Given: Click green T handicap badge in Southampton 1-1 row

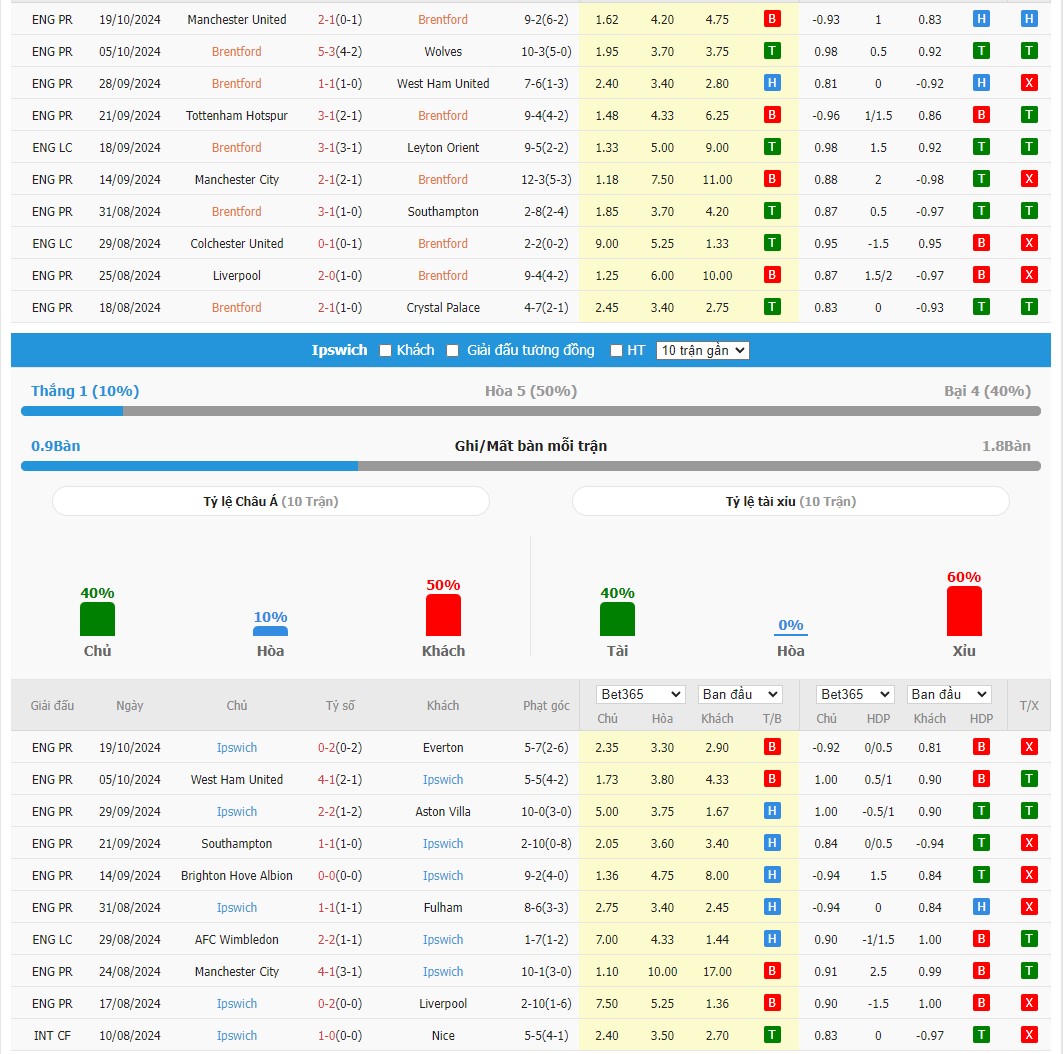Looking at the screenshot, I should [x=981, y=843].
